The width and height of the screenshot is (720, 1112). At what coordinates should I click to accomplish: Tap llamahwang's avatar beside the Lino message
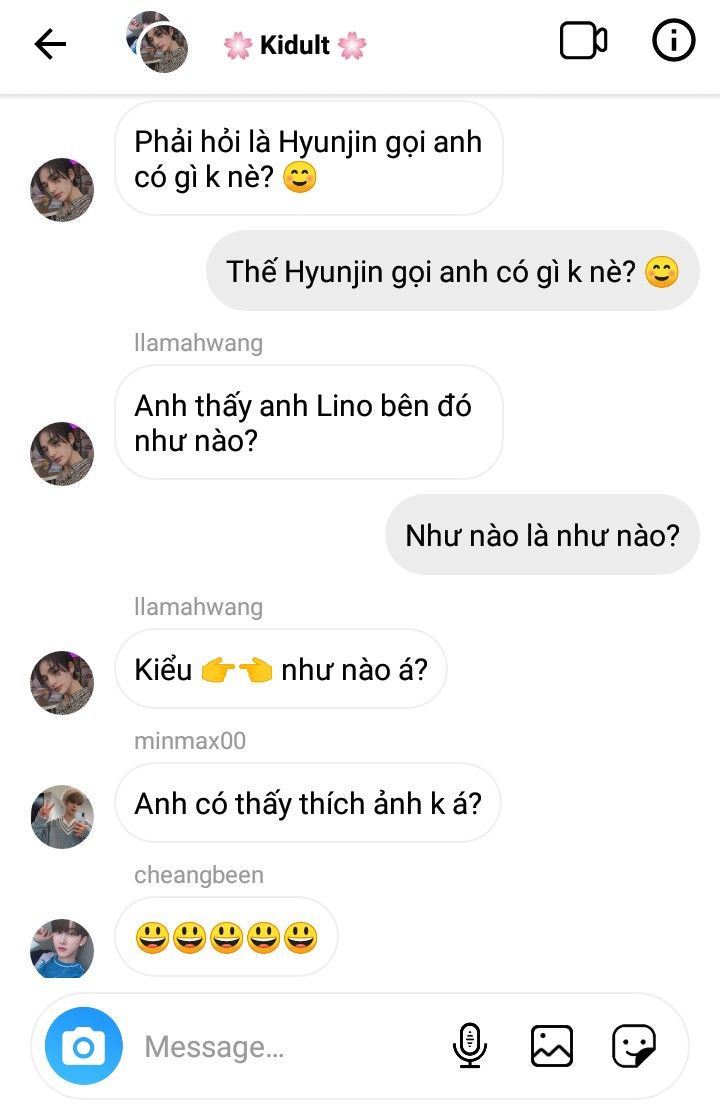click(x=62, y=453)
